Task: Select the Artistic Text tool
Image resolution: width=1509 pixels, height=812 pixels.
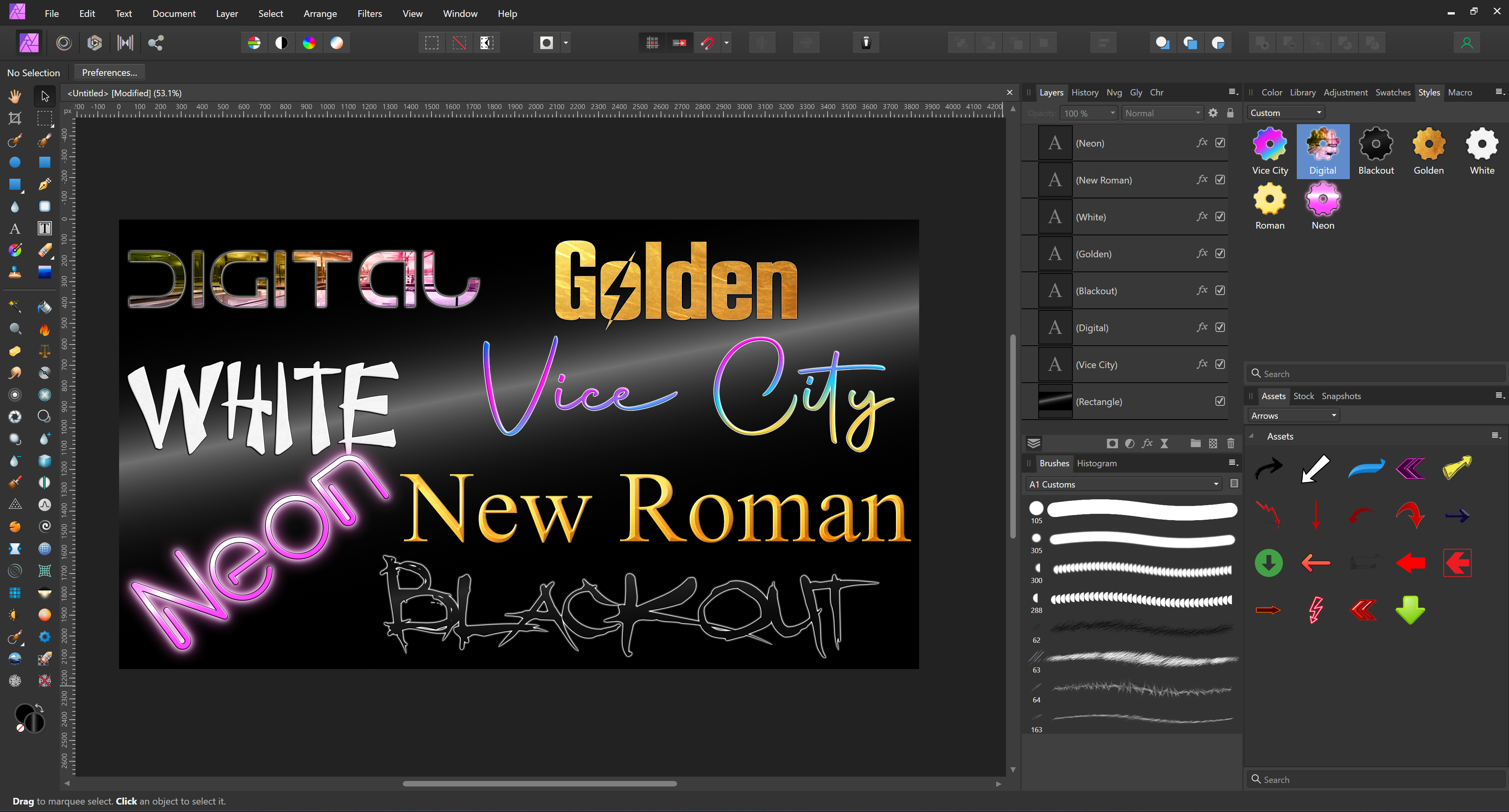Action: click(x=15, y=228)
